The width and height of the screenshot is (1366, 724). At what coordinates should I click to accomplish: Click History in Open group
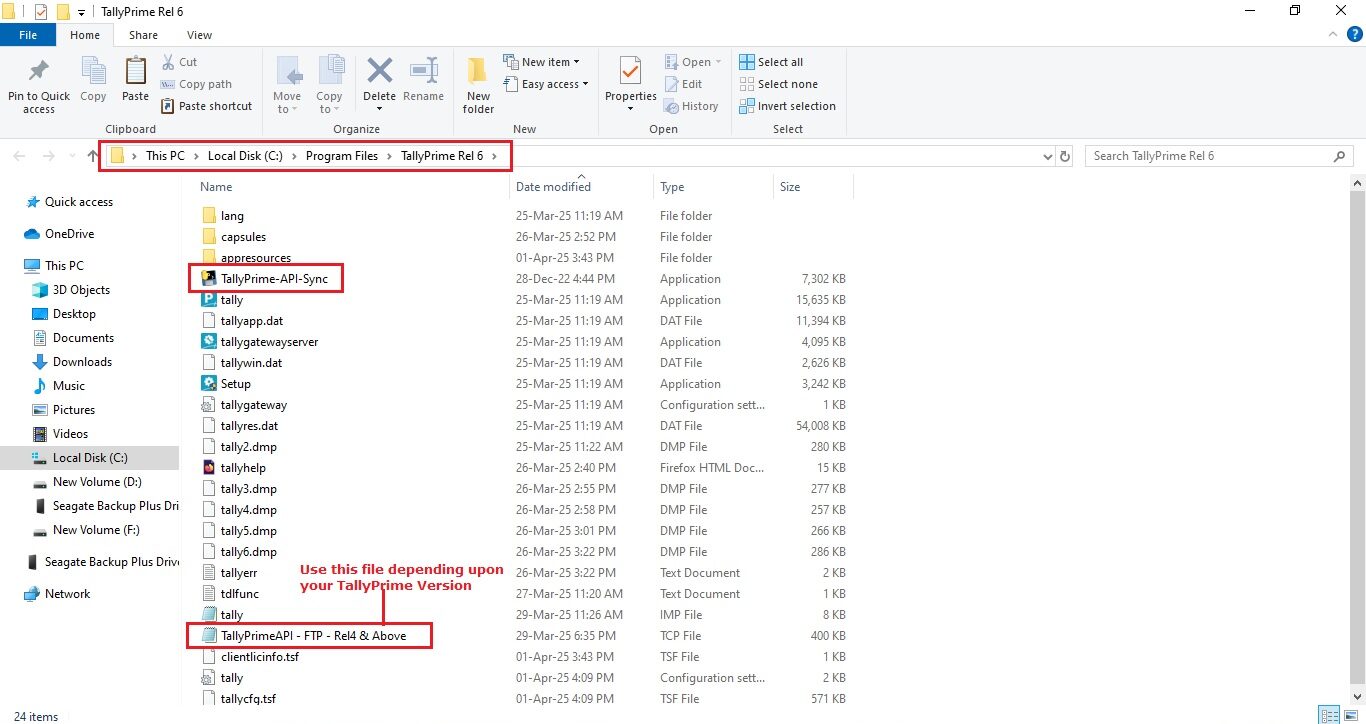click(x=691, y=106)
